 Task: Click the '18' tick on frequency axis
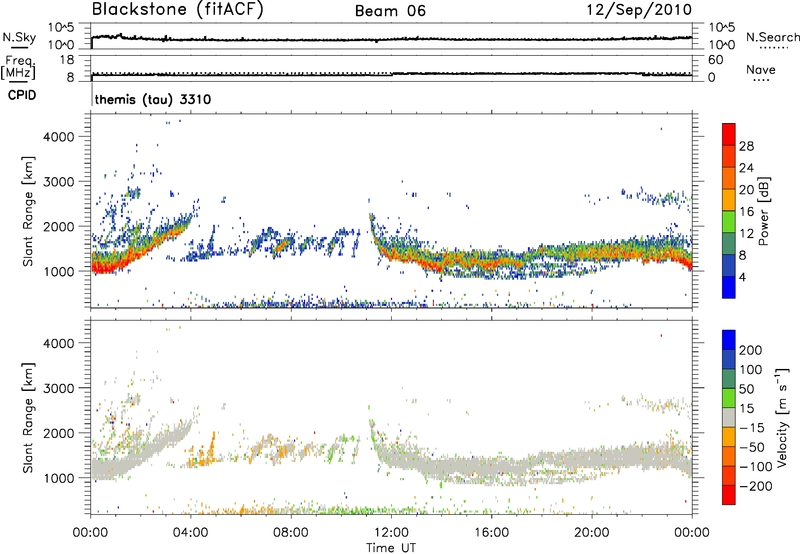click(67, 60)
